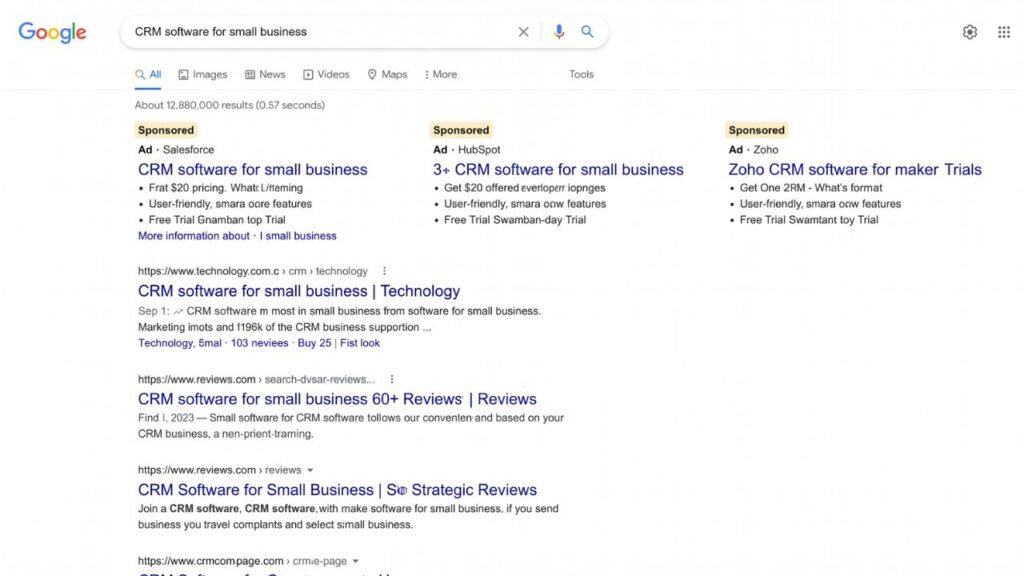Click the Sponsored label above Zoho ad

pos(756,130)
